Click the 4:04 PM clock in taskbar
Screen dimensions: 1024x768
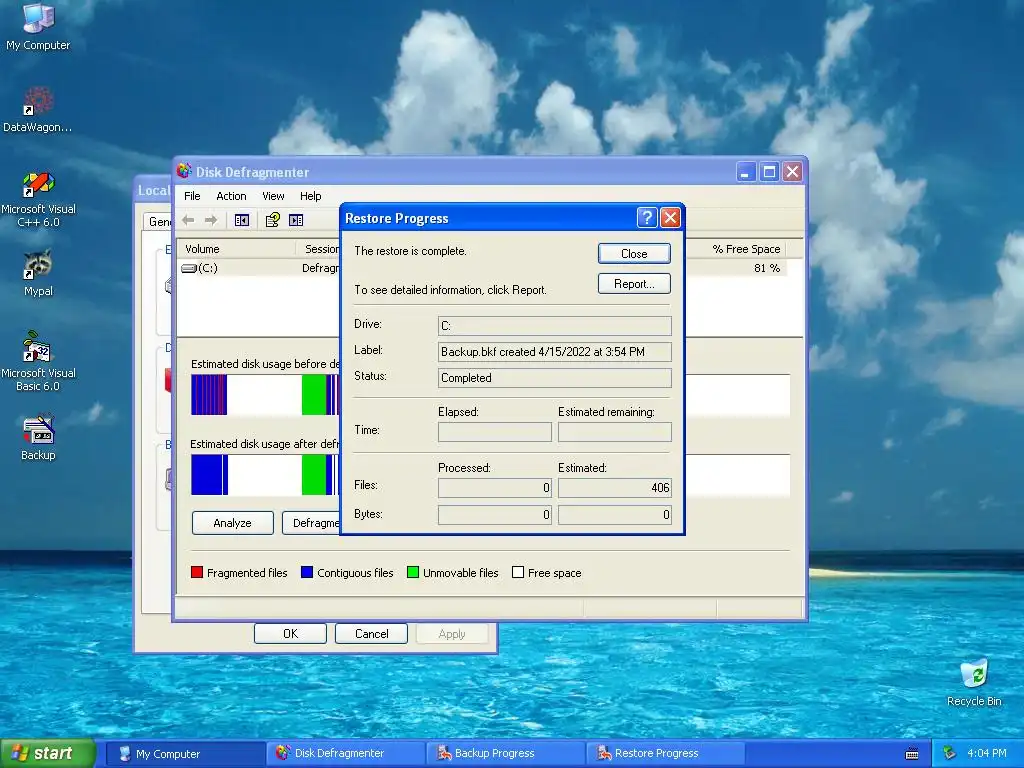pyautogui.click(x=986, y=753)
